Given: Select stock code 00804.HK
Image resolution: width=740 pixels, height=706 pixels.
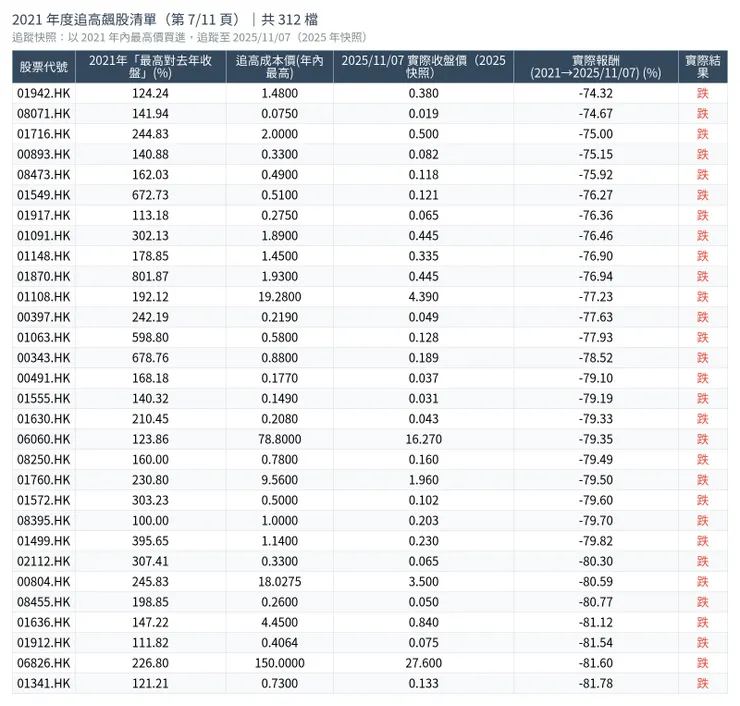Looking at the screenshot, I should click(x=43, y=581).
